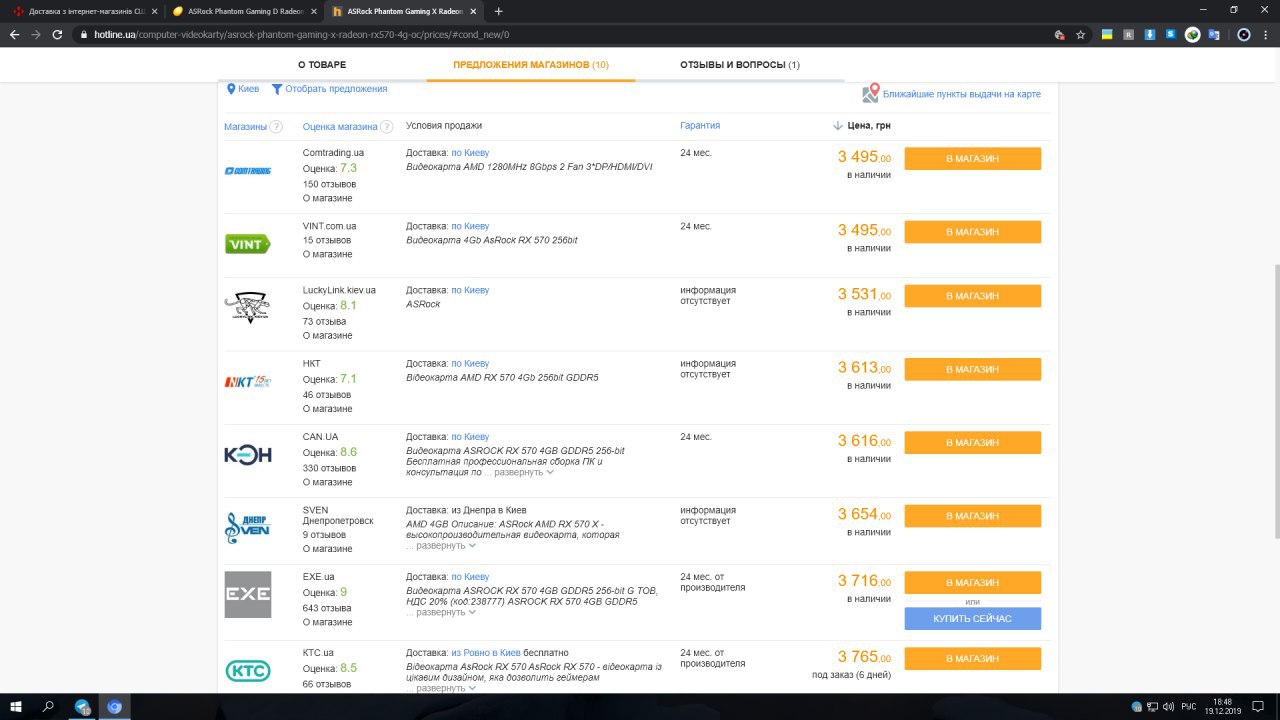Open the Google Translate extension icon

(x=1214, y=34)
